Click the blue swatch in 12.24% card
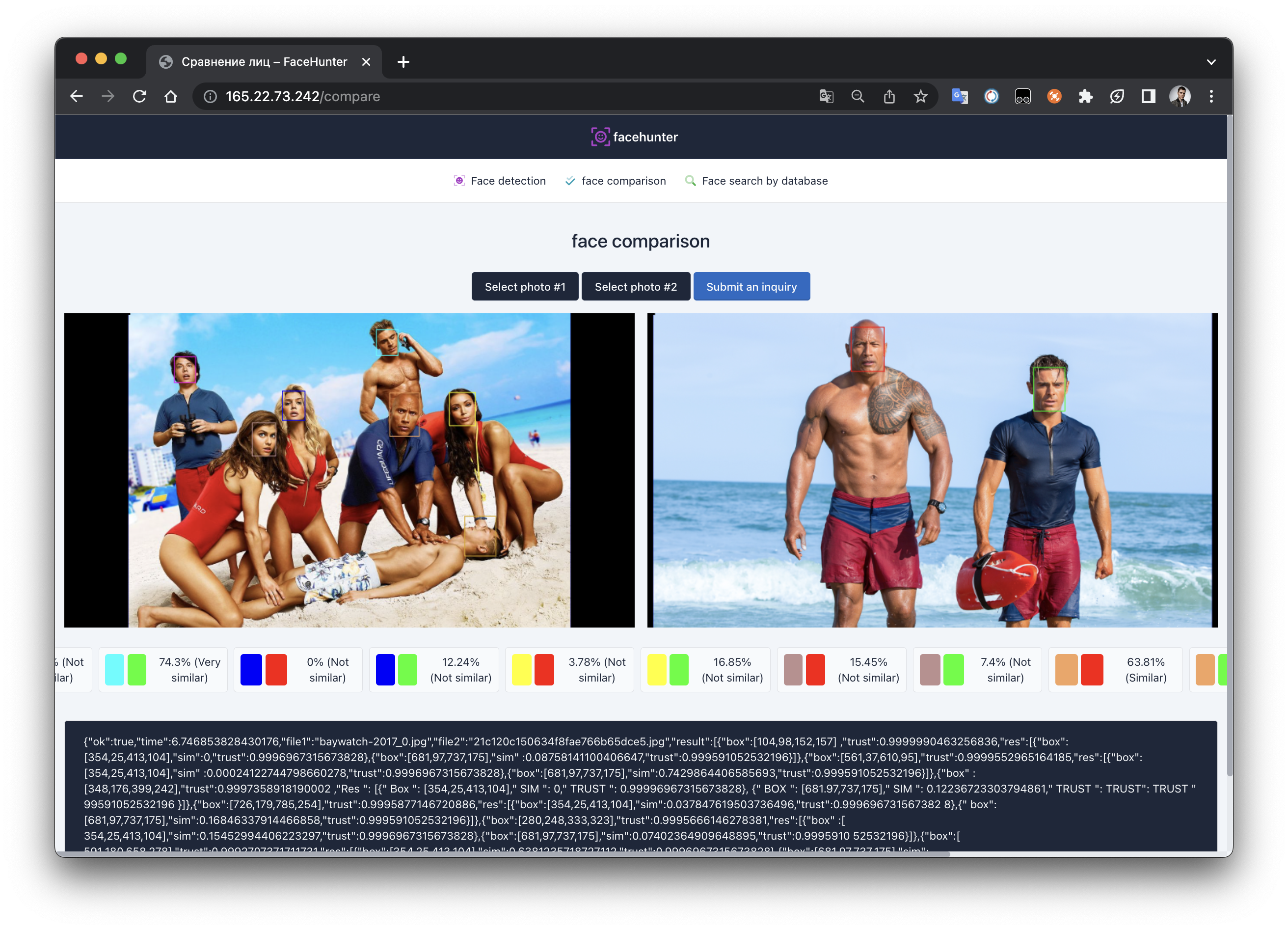Image resolution: width=1288 pixels, height=930 pixels. tap(386, 670)
